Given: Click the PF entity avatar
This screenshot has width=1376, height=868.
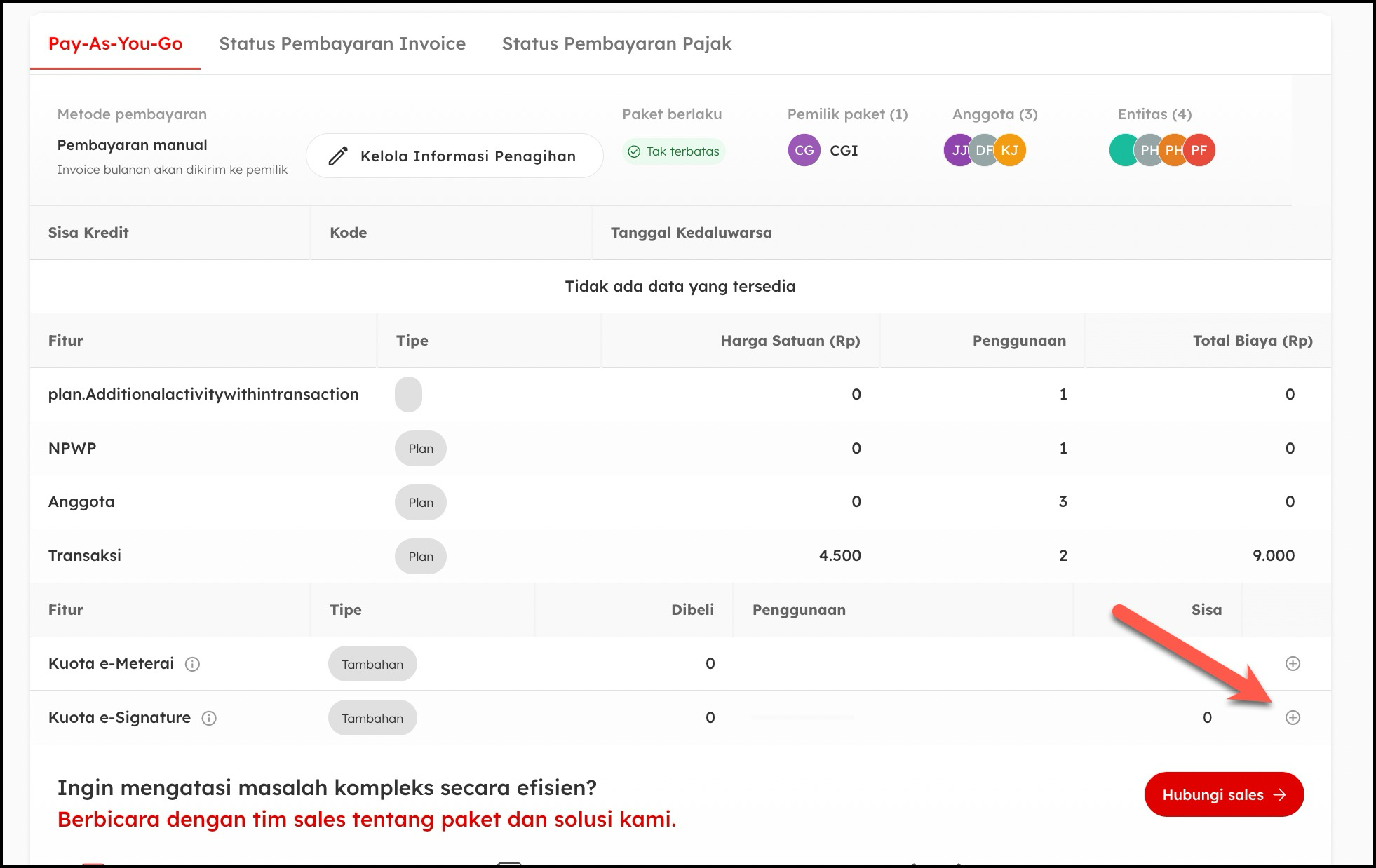Looking at the screenshot, I should click(x=1200, y=150).
